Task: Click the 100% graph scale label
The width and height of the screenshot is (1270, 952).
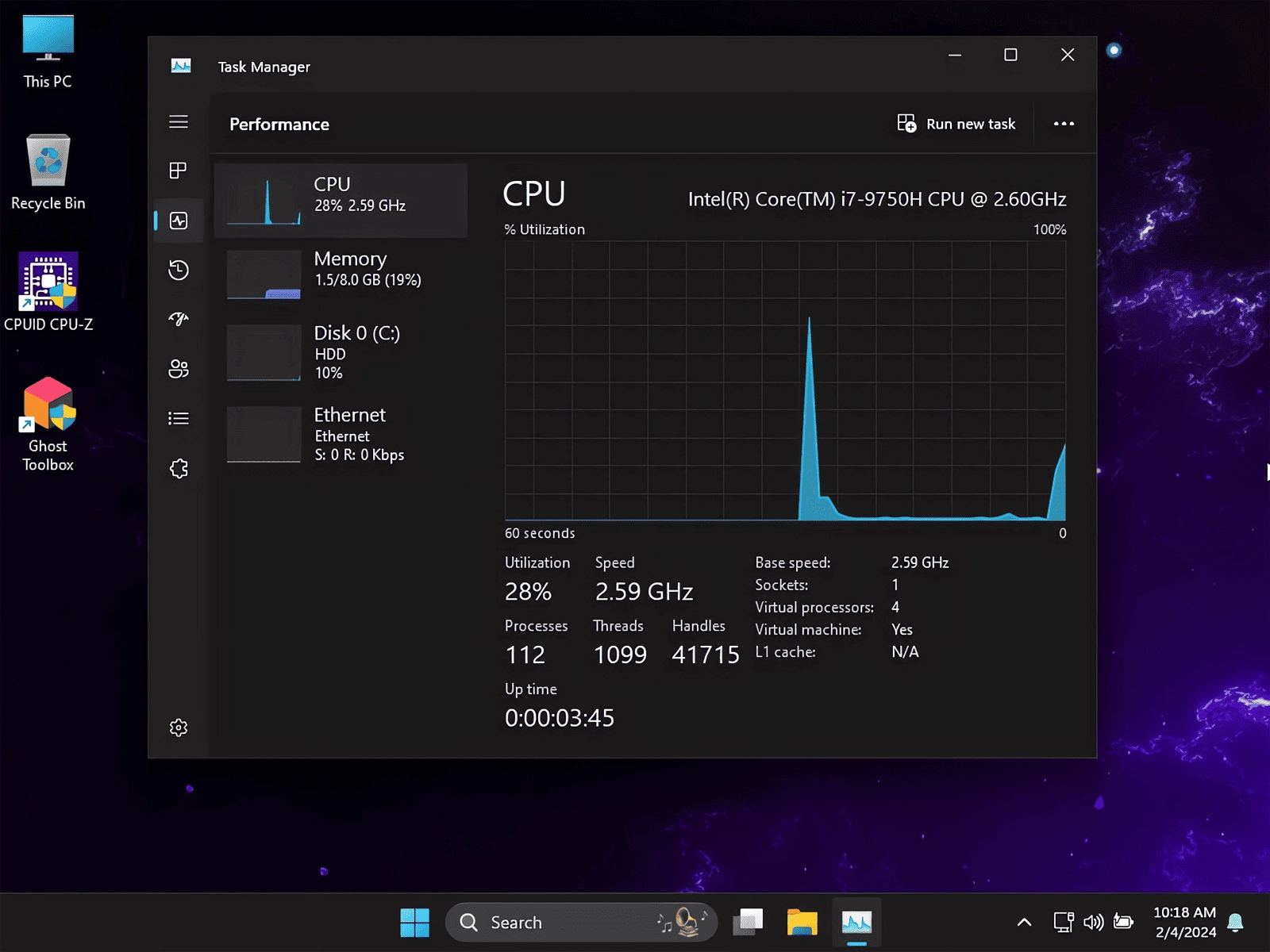Action: click(1049, 229)
